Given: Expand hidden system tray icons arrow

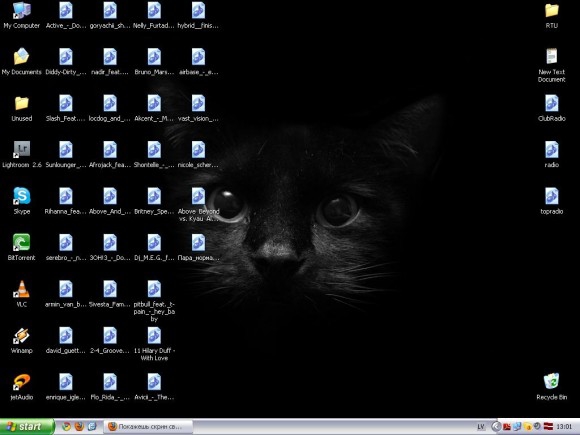Looking at the screenshot, I should [x=496, y=427].
